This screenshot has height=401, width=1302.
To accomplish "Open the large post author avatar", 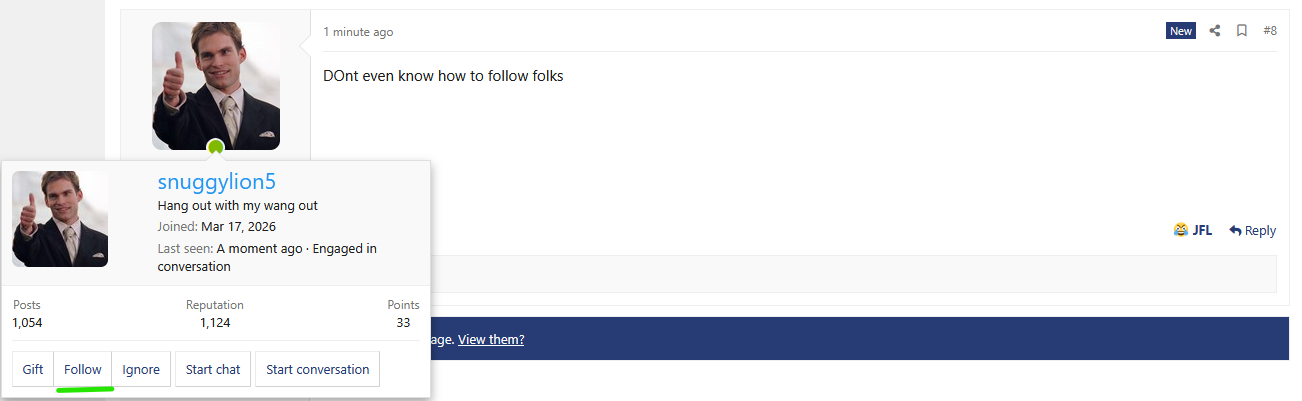I will click(215, 85).
